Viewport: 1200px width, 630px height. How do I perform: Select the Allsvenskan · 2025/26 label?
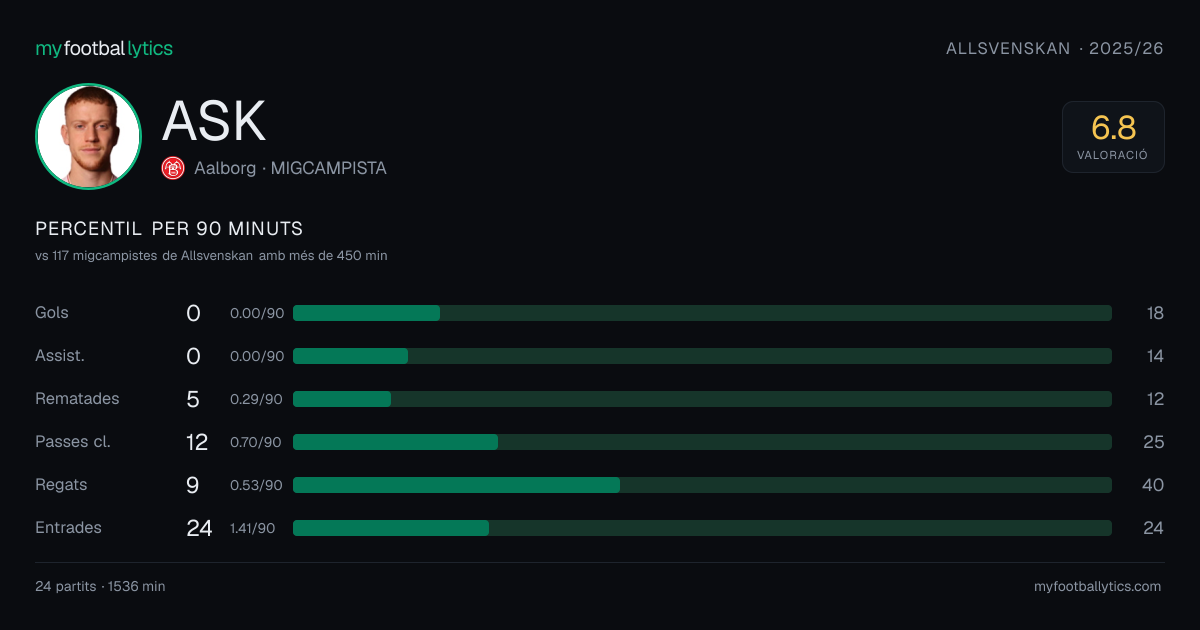click(x=1055, y=48)
